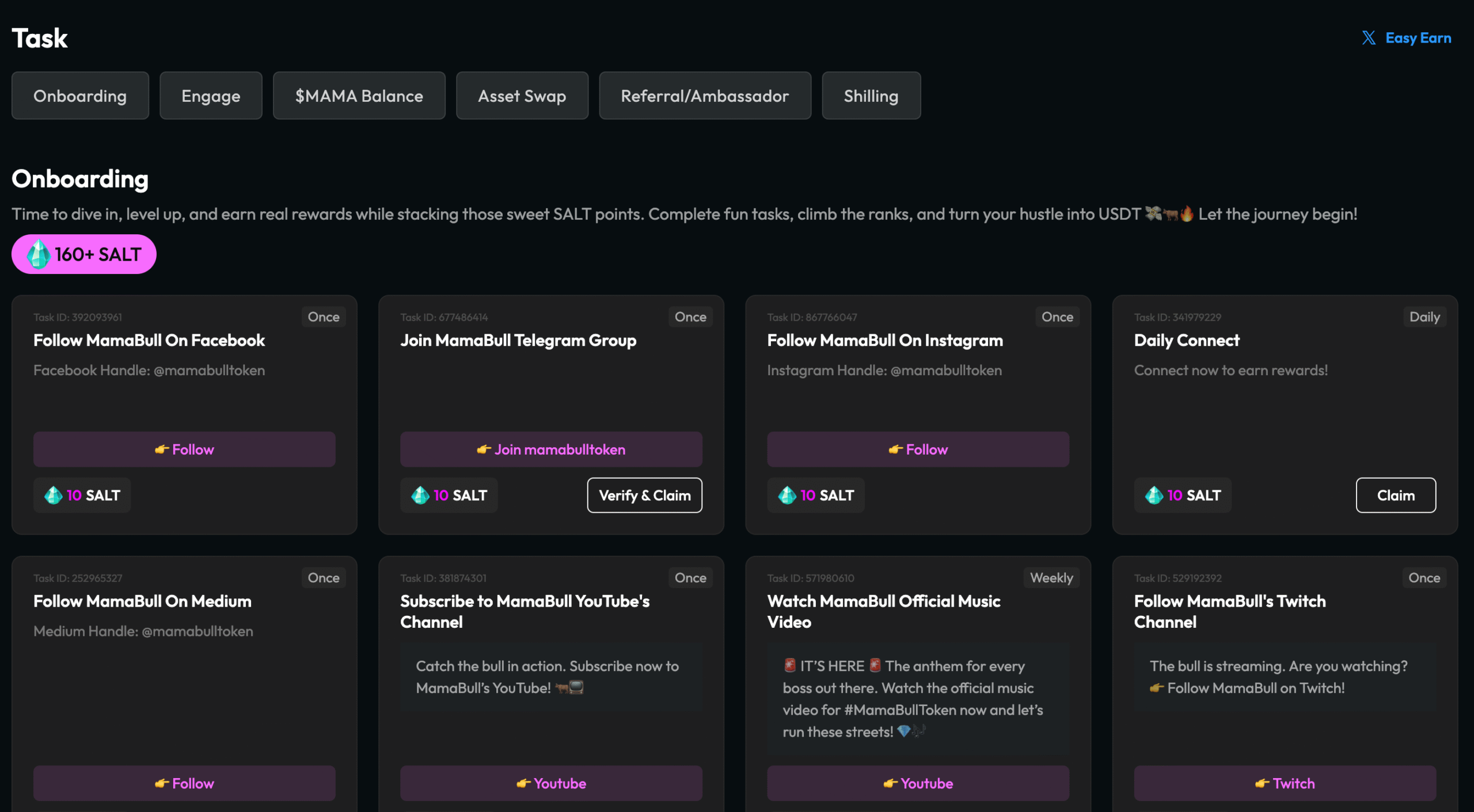The height and width of the screenshot is (812, 1474).
Task: Click the crystal icon on Facebook task reward
Action: coord(54,495)
